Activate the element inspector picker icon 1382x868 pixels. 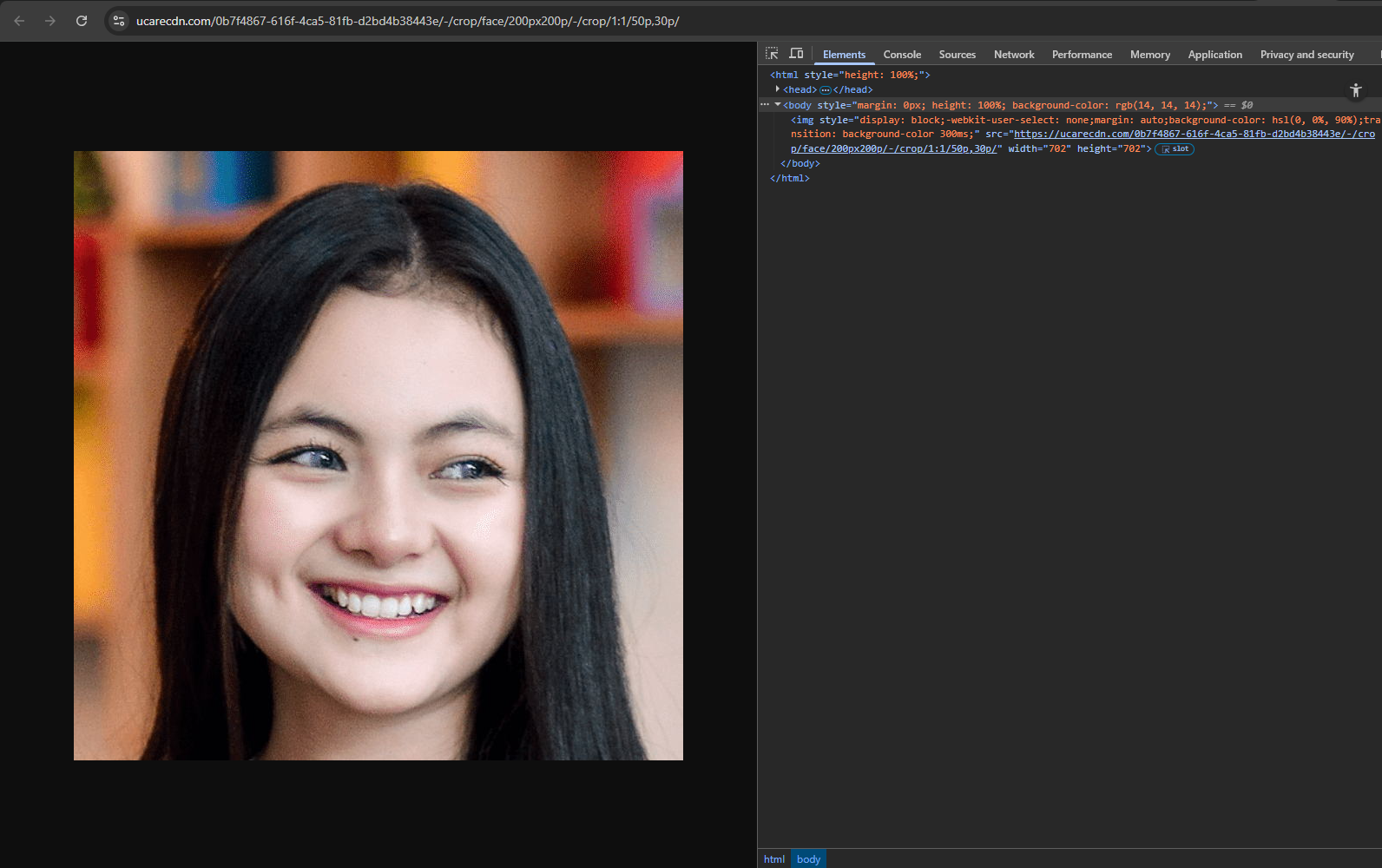tap(772, 54)
